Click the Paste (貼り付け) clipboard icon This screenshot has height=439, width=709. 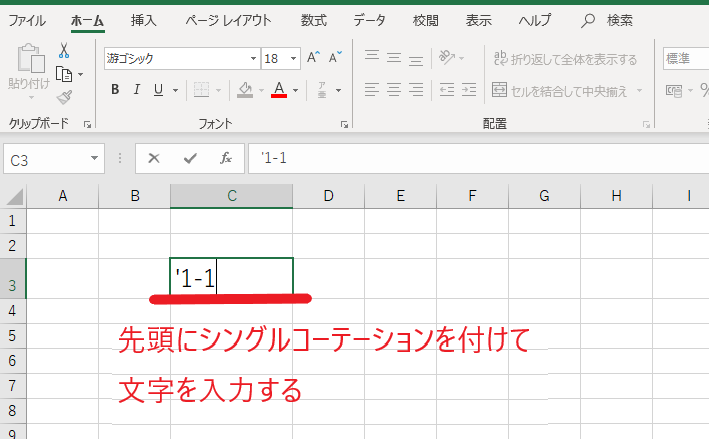(30, 59)
